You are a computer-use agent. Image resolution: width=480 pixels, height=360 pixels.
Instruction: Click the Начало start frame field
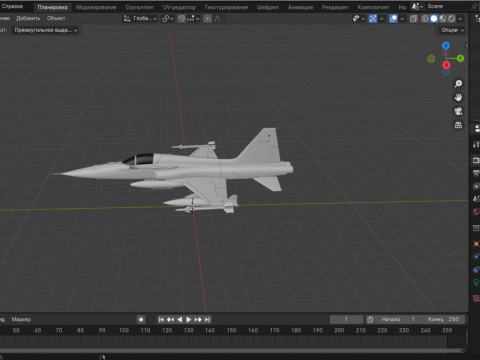click(397, 319)
